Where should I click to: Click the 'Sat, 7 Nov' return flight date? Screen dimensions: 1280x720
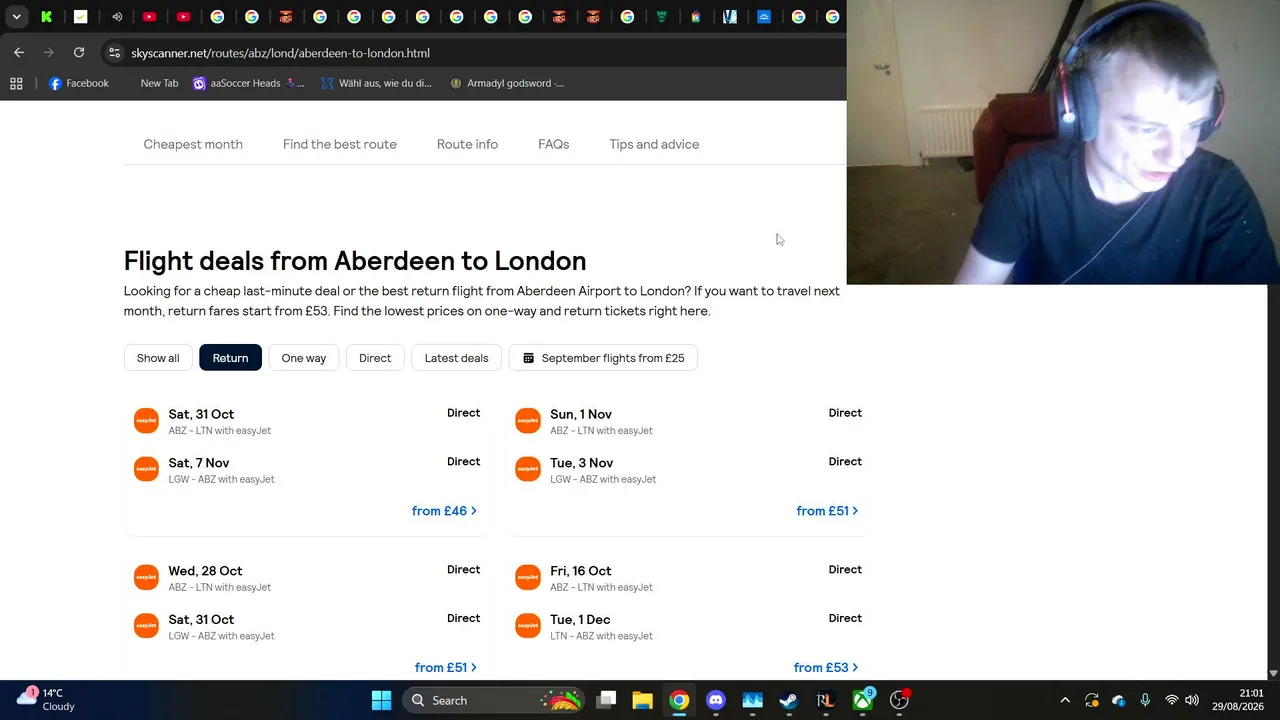click(x=199, y=463)
